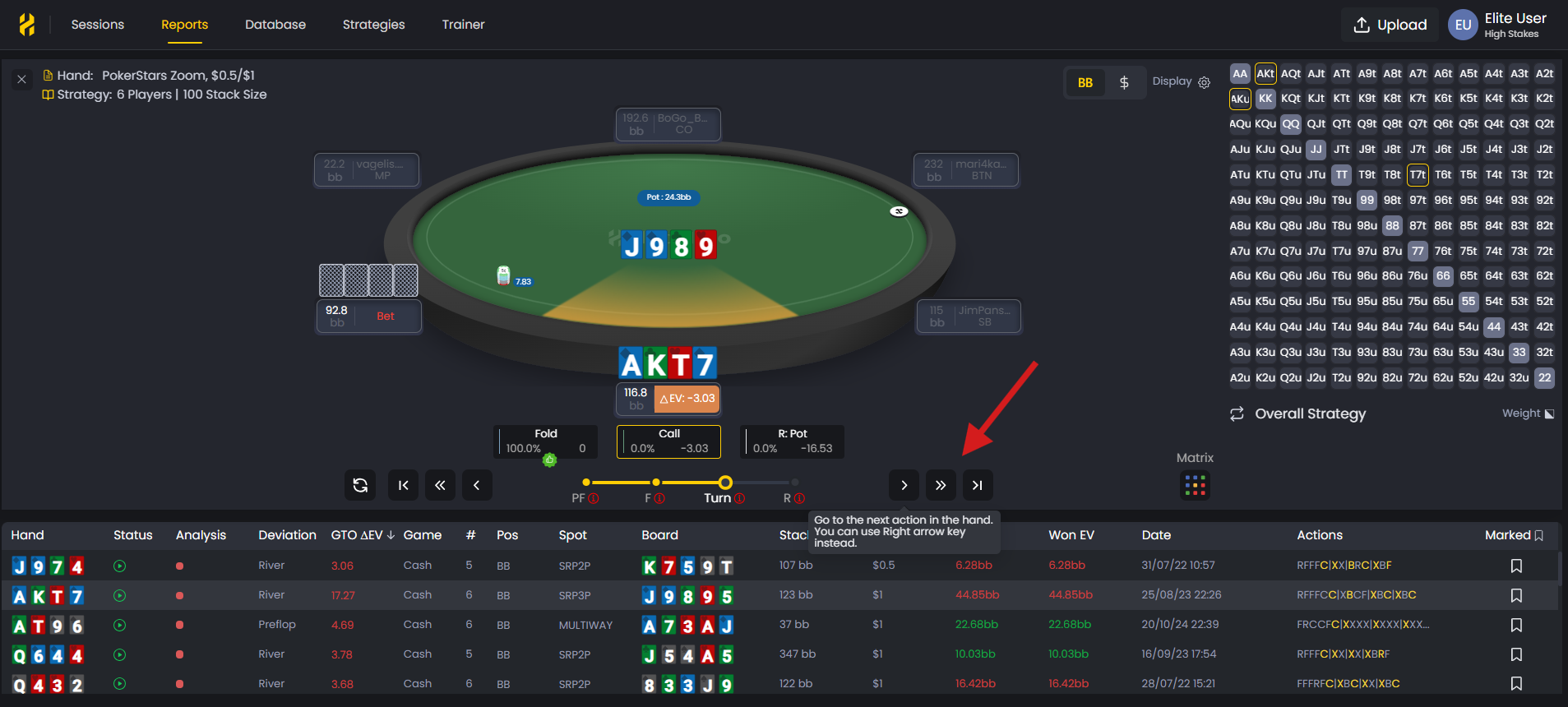The width and height of the screenshot is (1568, 707).
Task: Open the Matrix grid icon
Action: click(x=1196, y=485)
